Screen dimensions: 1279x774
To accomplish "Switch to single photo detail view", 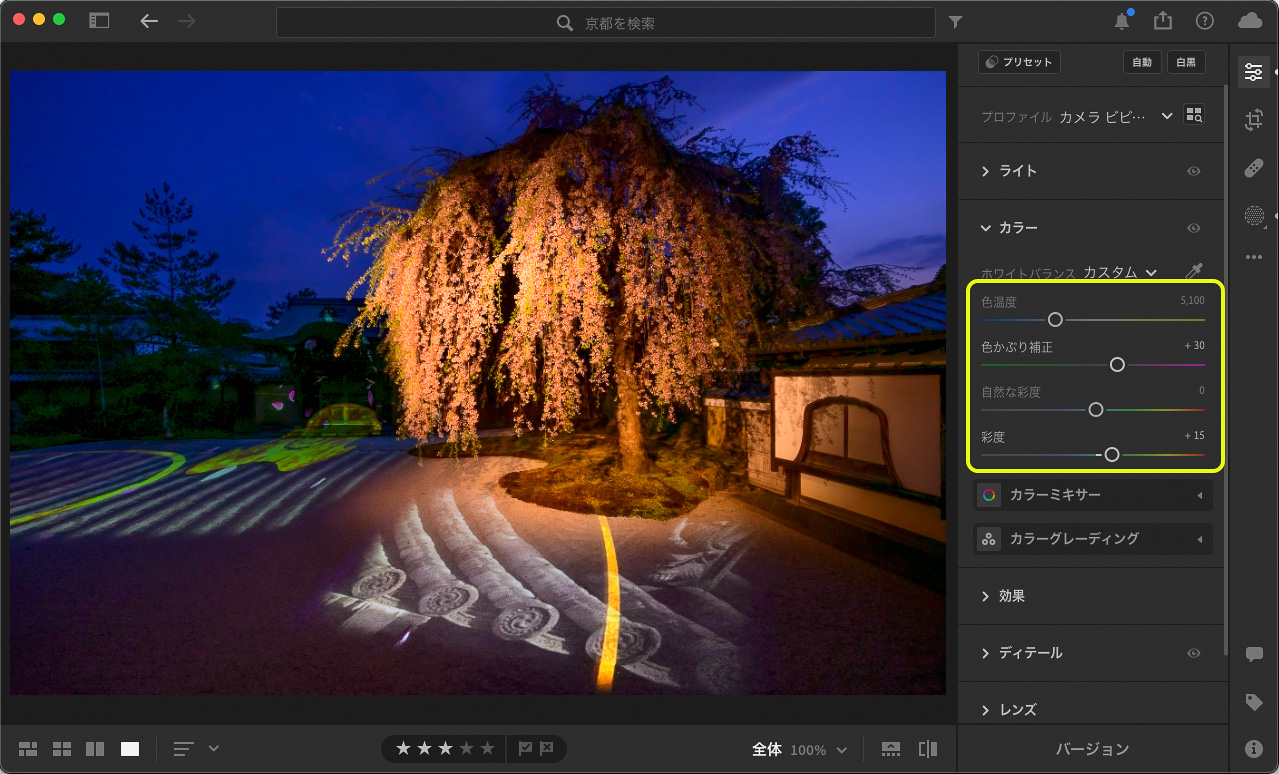I will [130, 749].
